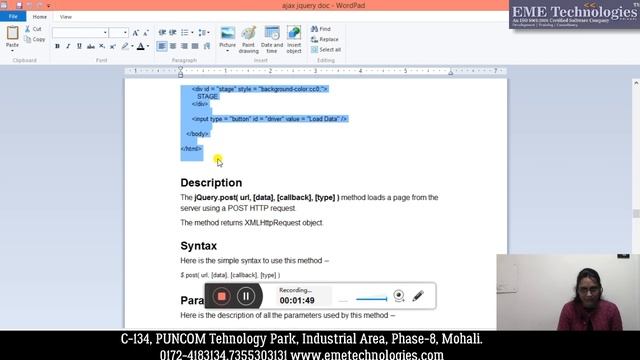Open the list style dropdown arrow

pos(192,33)
